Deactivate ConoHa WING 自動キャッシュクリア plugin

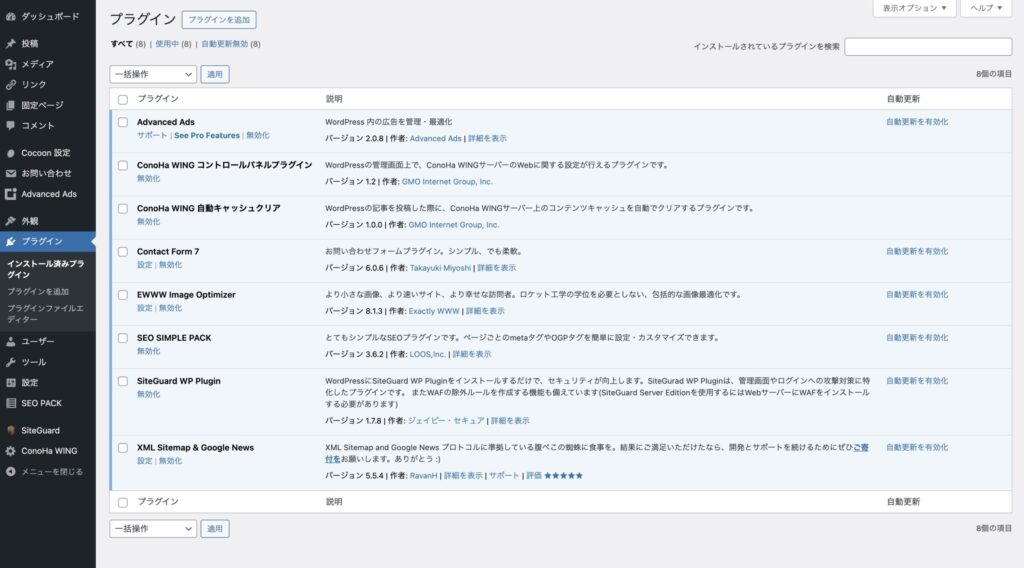coord(148,221)
